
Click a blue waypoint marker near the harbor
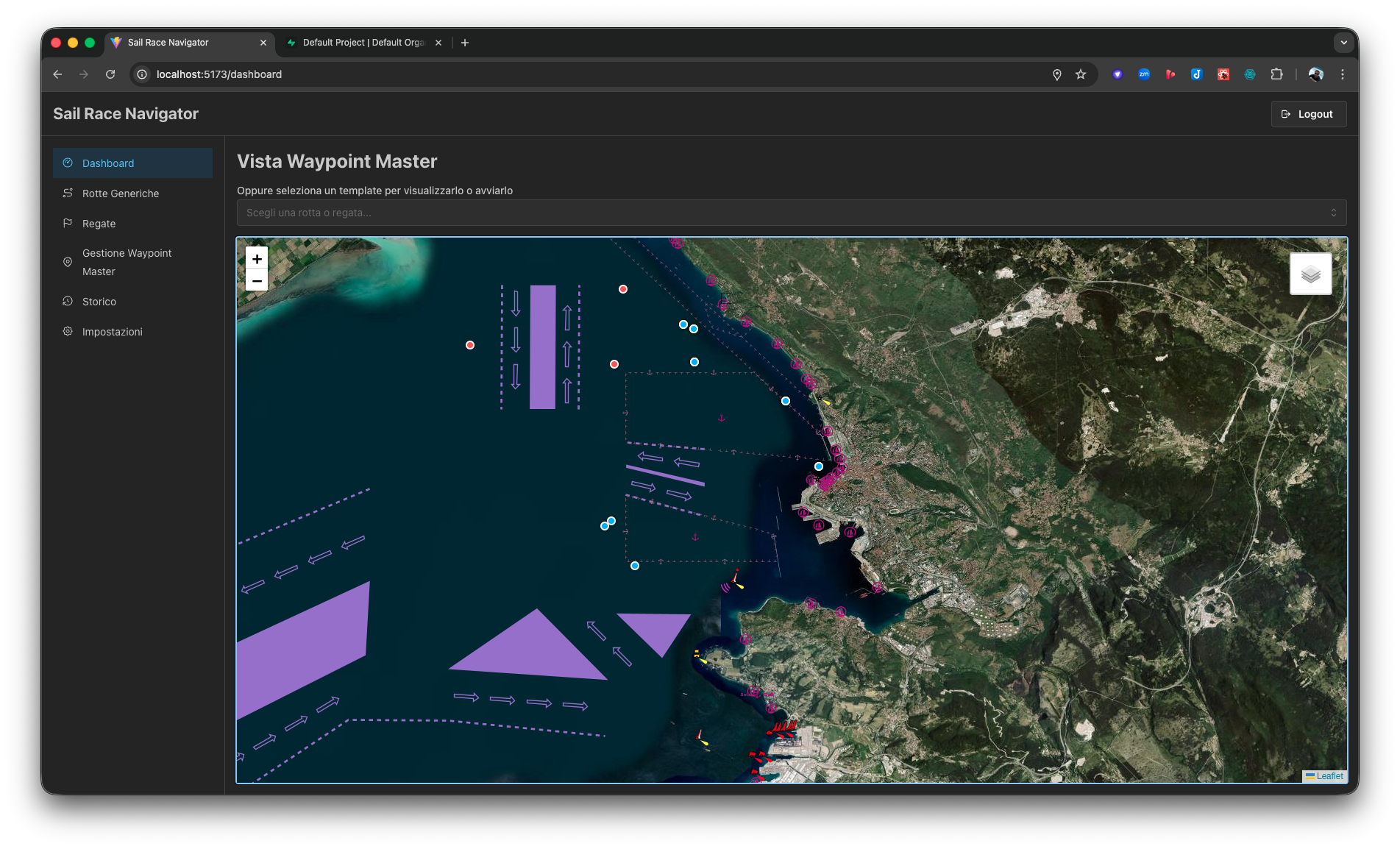(818, 466)
